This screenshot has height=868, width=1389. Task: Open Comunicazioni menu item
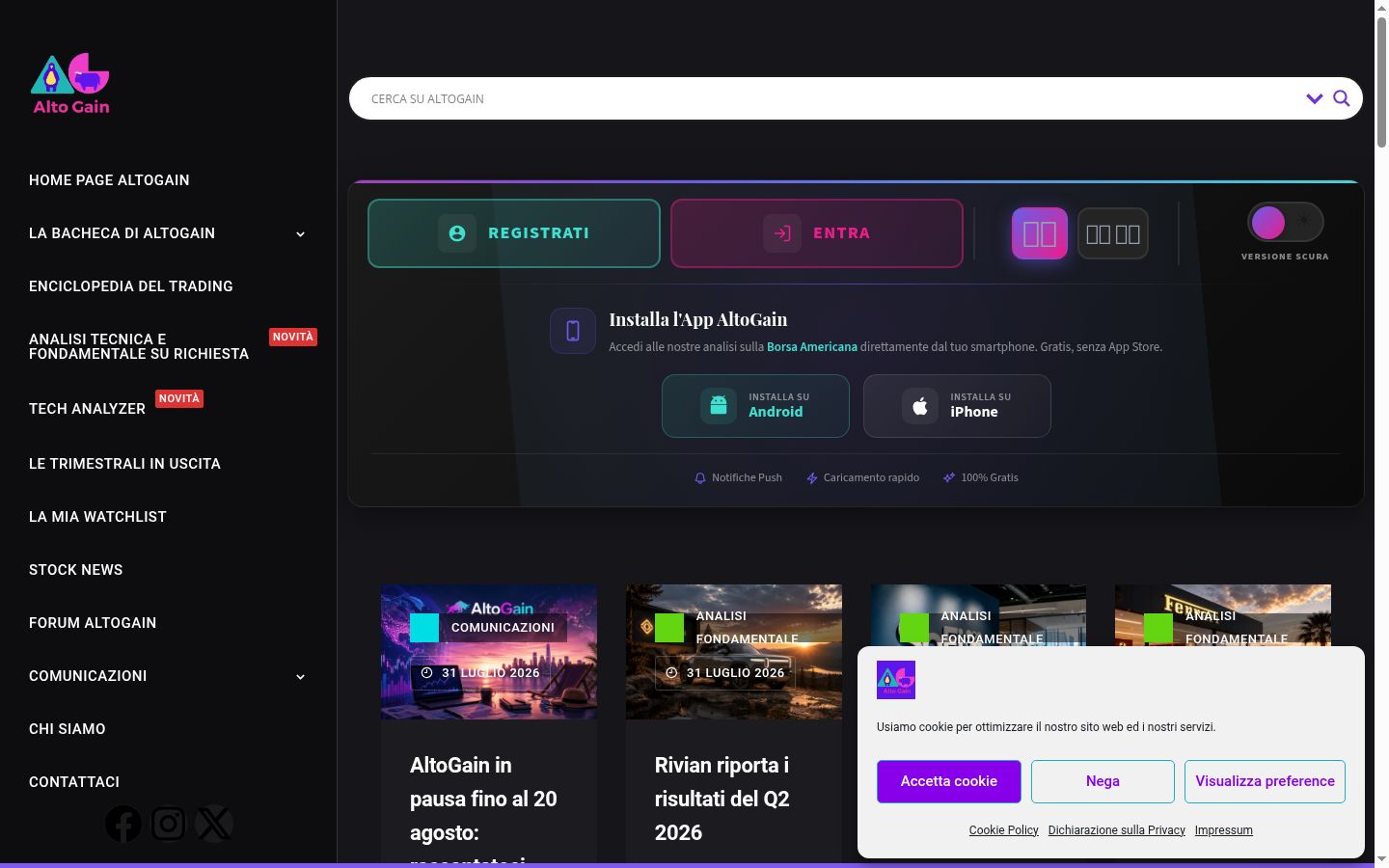88,676
